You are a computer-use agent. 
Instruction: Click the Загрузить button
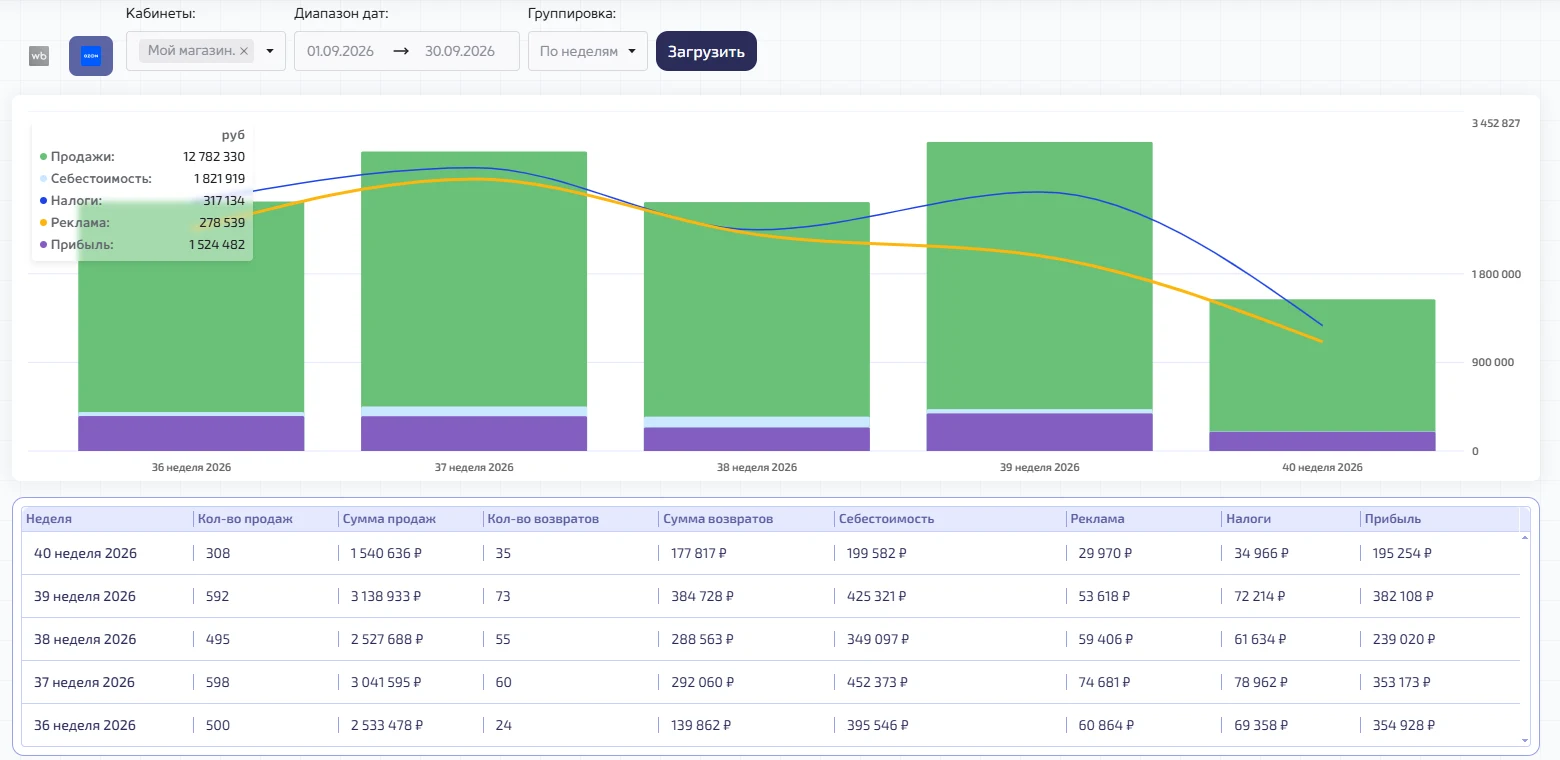tap(706, 51)
